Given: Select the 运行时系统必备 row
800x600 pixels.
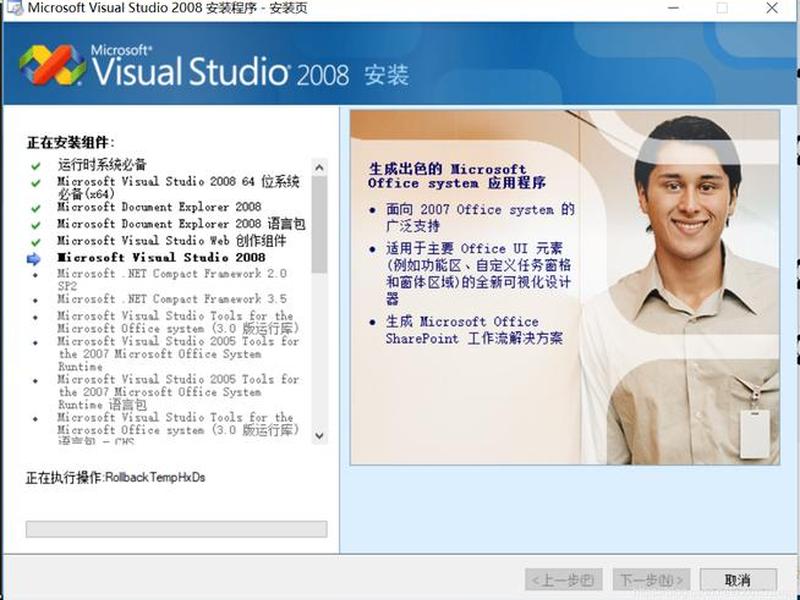Looking at the screenshot, I should click(102, 164).
